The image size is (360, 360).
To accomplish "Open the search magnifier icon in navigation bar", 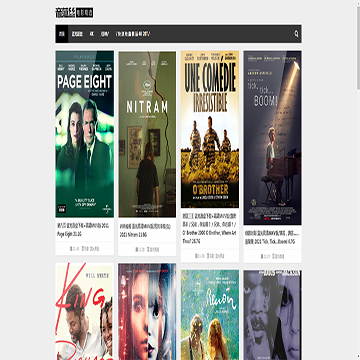I will pos(296,34).
